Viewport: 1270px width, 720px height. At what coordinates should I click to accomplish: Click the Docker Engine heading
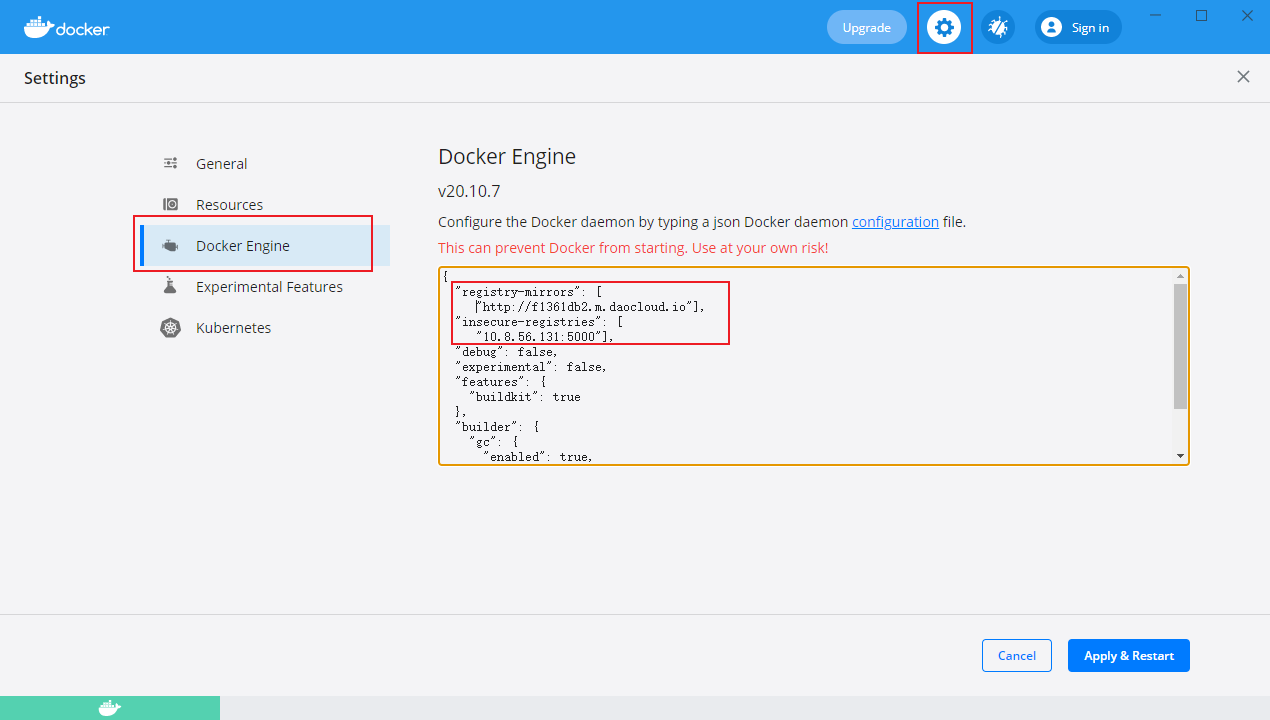tap(507, 157)
